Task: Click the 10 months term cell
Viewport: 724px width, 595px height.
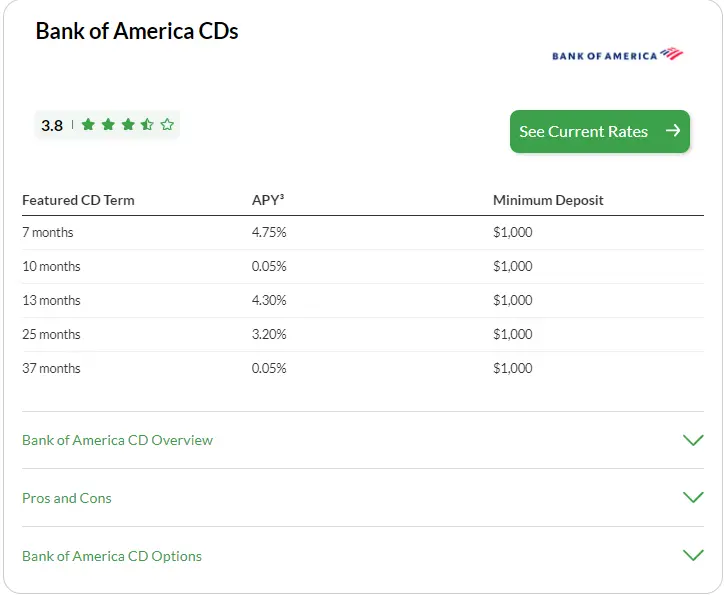Action: click(51, 266)
